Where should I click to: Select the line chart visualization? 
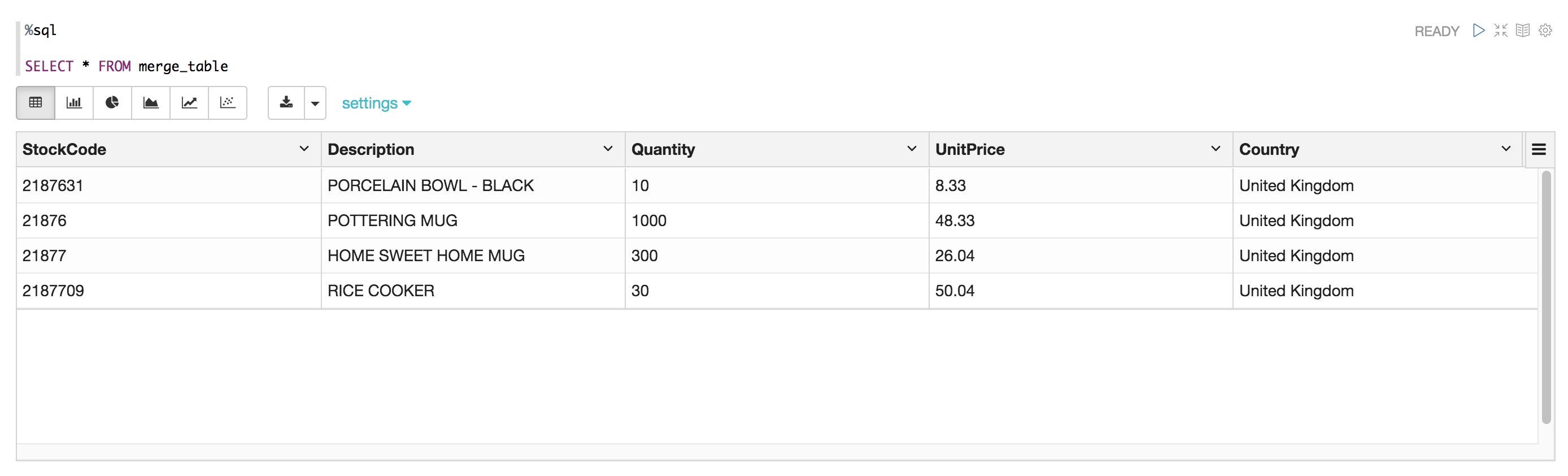pos(189,103)
